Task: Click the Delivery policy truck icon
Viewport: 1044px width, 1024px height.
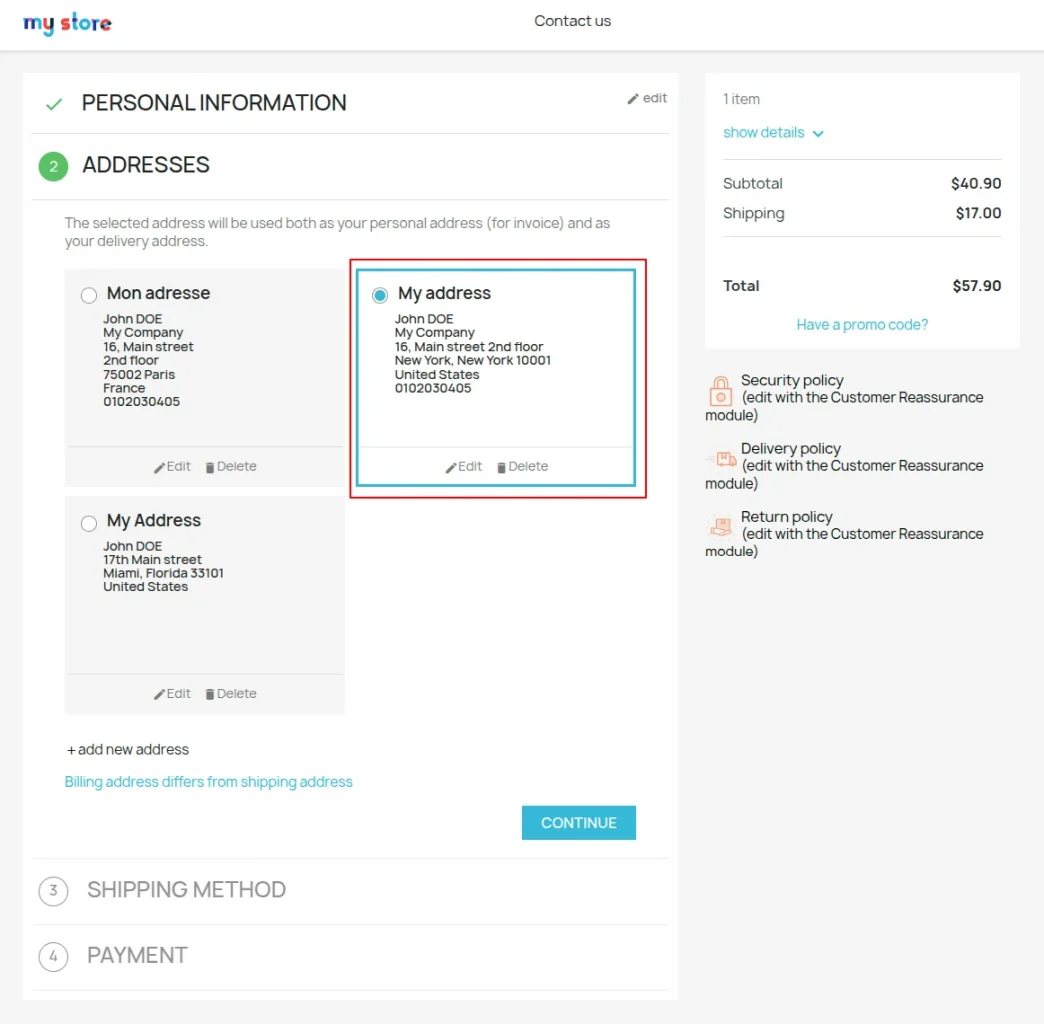Action: pyautogui.click(x=721, y=459)
